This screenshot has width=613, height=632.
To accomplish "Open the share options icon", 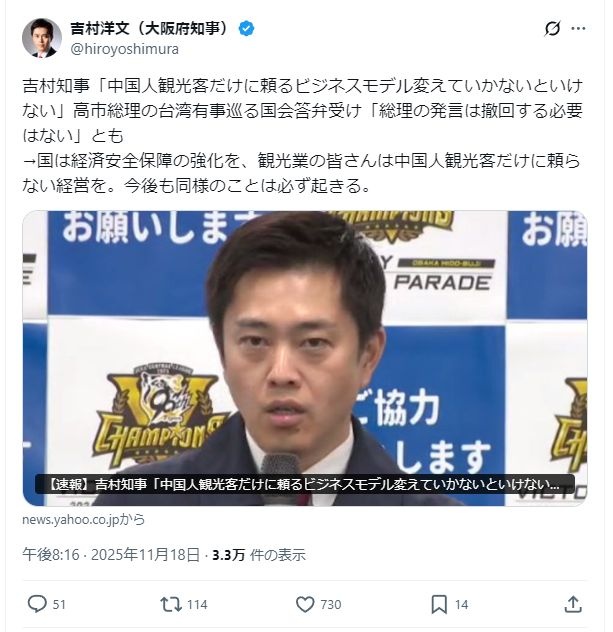I will point(573,604).
